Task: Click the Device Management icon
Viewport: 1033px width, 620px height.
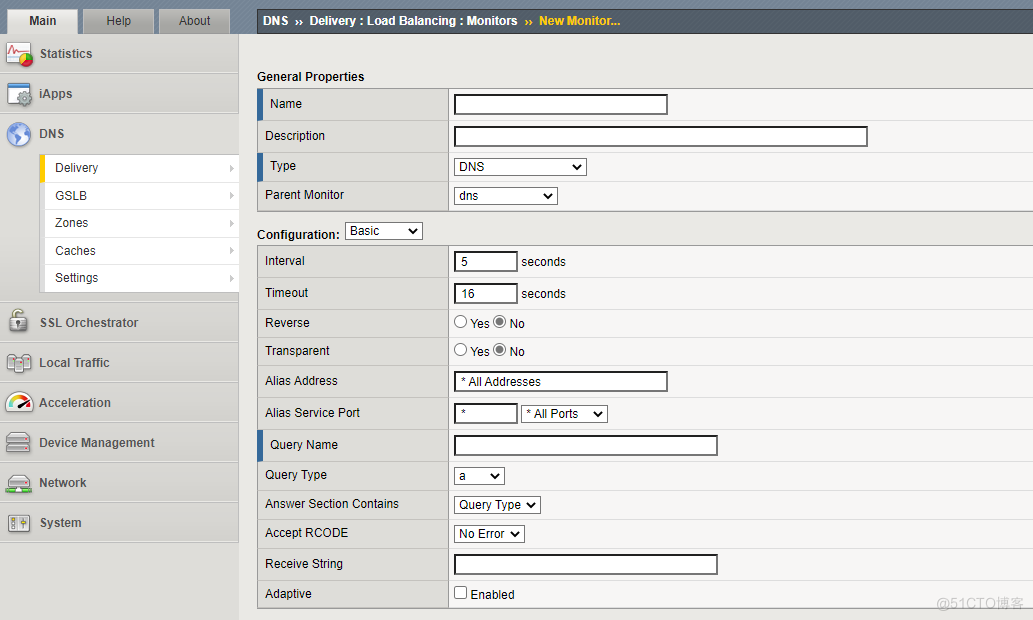Action: point(19,443)
